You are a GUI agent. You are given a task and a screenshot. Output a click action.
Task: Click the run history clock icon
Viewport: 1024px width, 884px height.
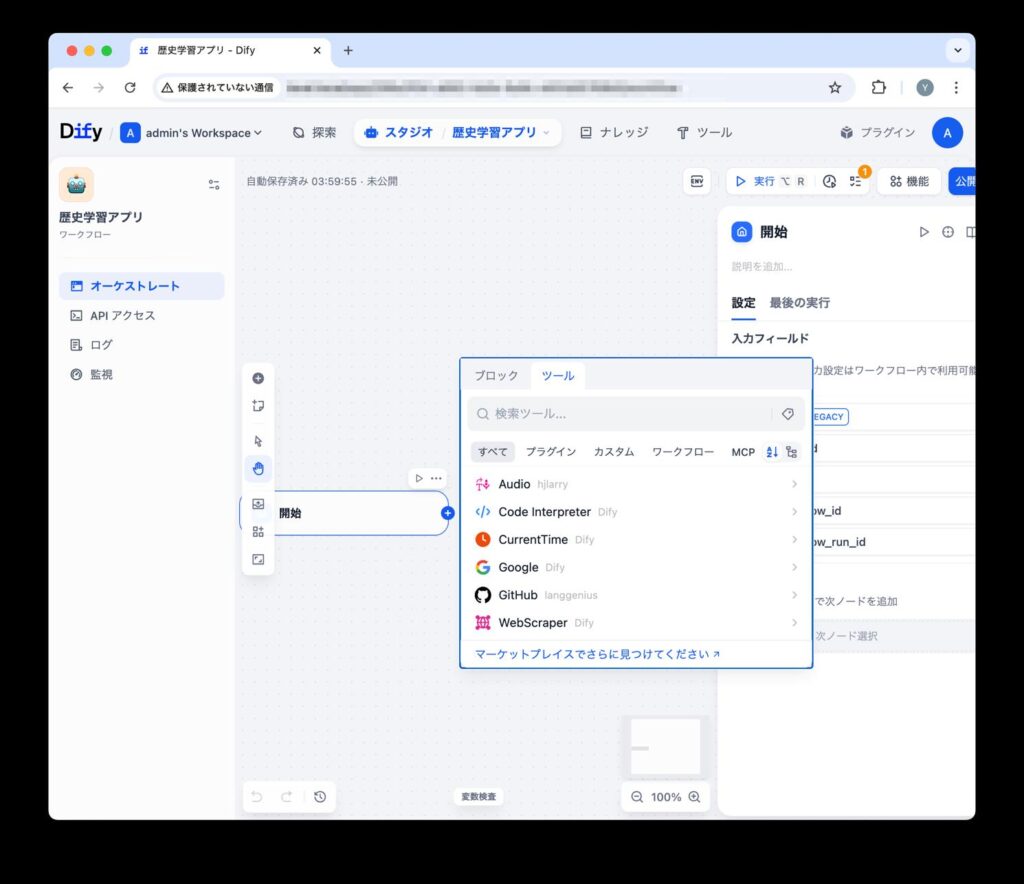[829, 181]
